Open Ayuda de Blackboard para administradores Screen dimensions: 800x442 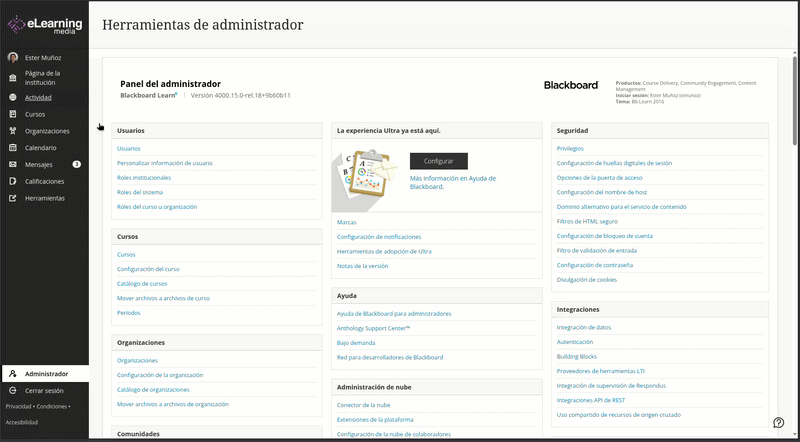pos(394,314)
